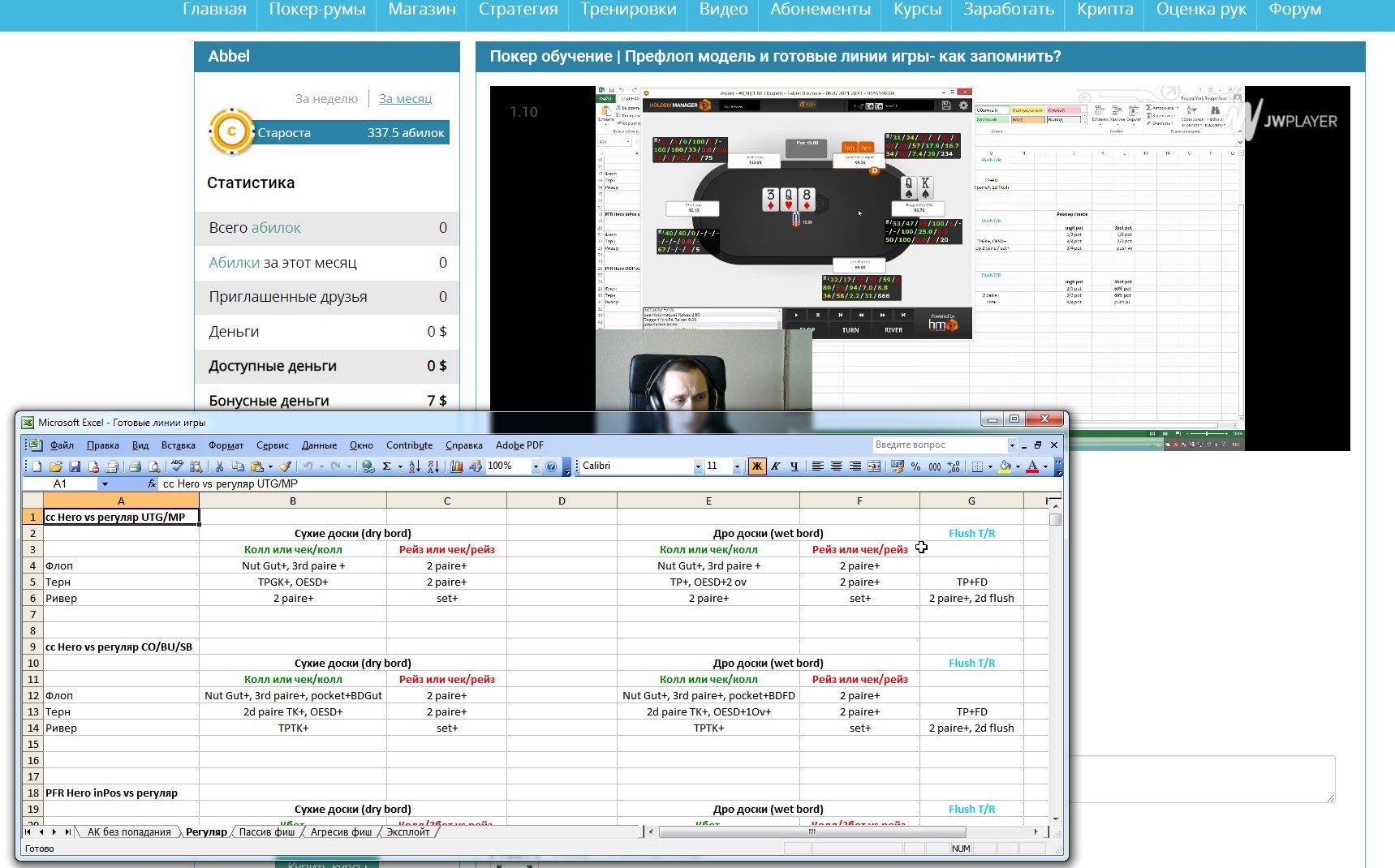Apply thousands separator (000) format
The image size is (1395, 868).
[x=935, y=466]
